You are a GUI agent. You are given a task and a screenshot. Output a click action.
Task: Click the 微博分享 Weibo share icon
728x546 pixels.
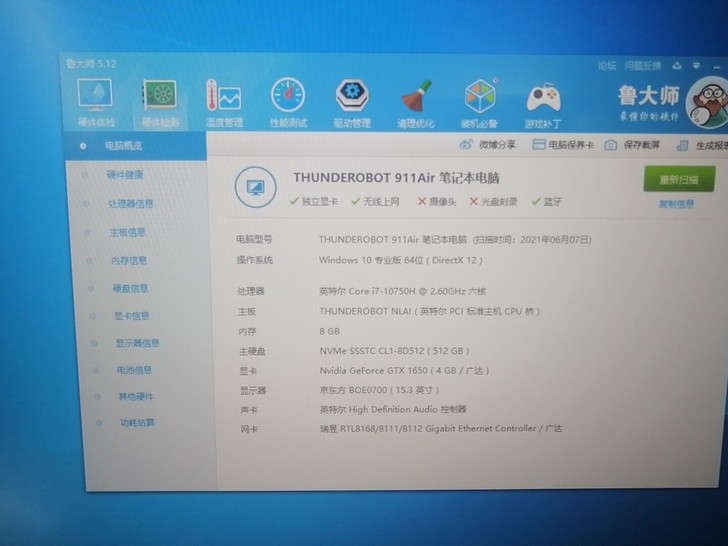(466, 145)
